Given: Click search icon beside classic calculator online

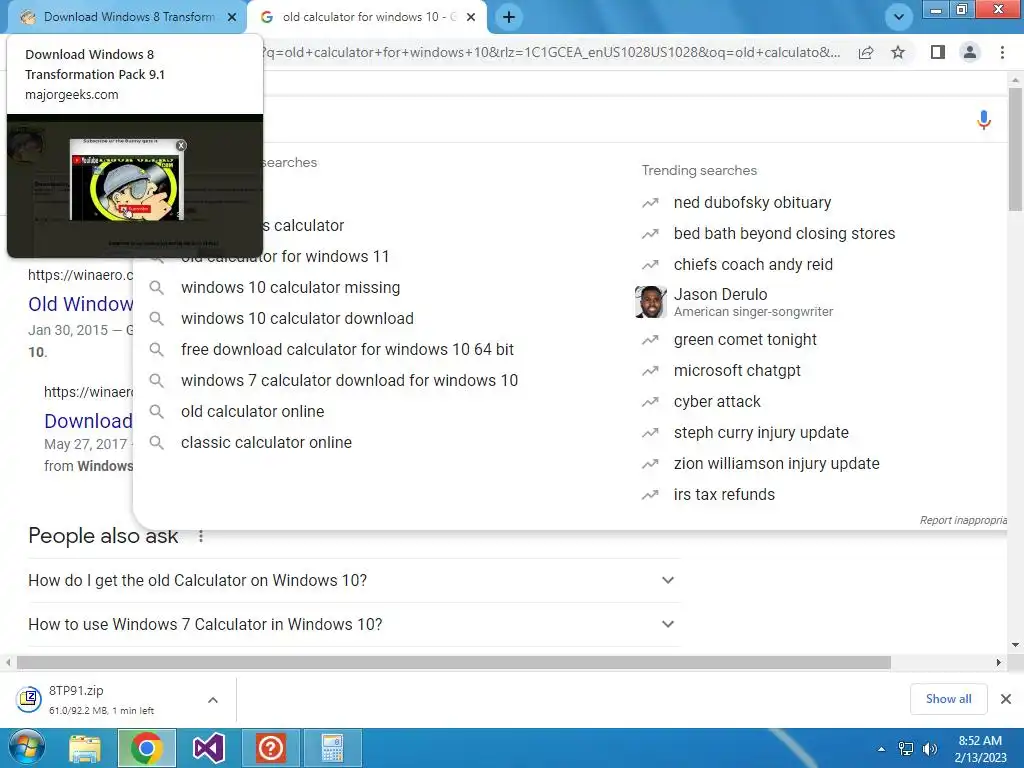Looking at the screenshot, I should tap(157, 442).
